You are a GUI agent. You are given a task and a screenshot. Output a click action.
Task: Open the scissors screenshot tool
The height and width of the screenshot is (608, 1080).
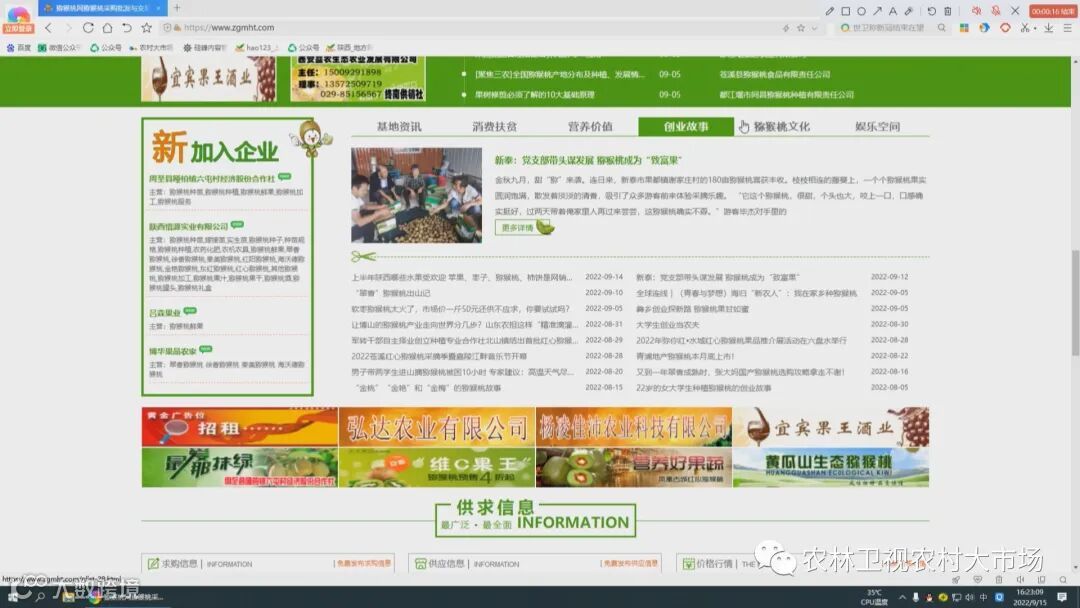(1025, 28)
